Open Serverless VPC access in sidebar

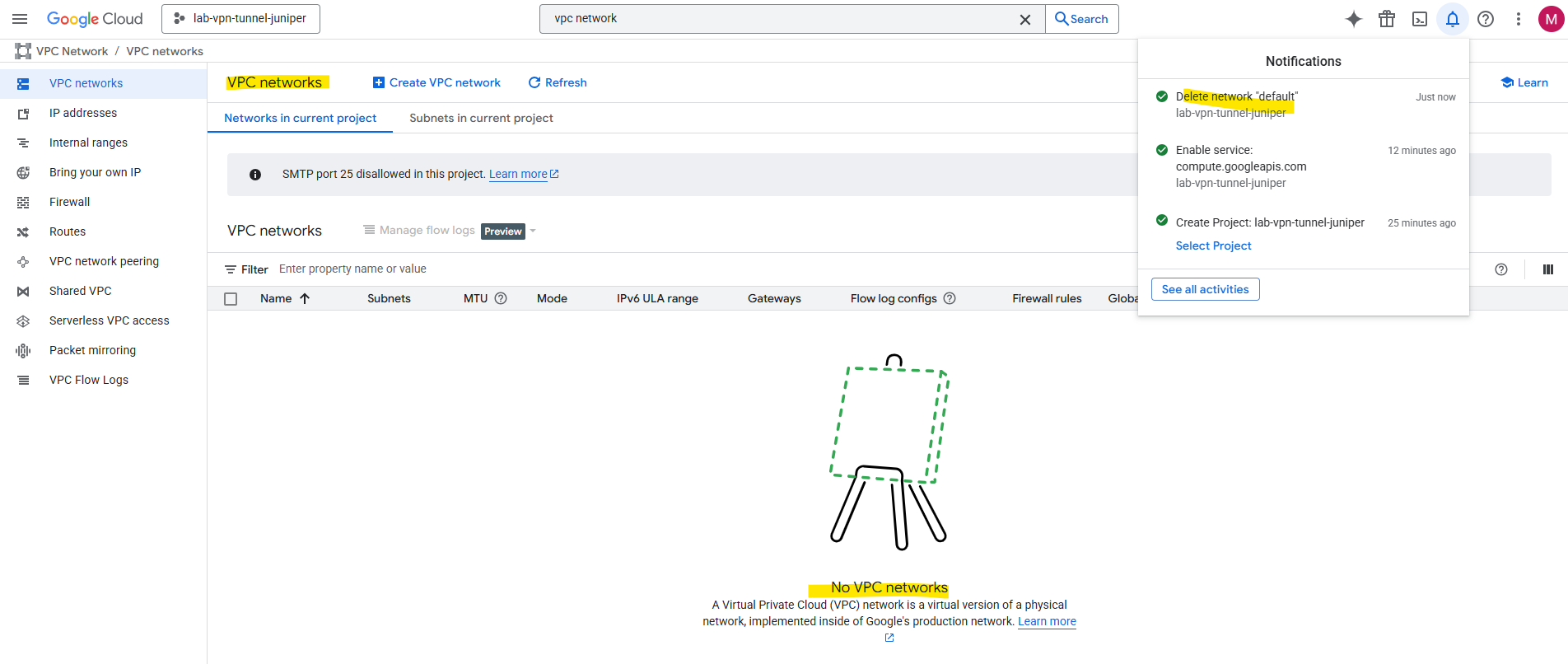pyautogui.click(x=103, y=320)
